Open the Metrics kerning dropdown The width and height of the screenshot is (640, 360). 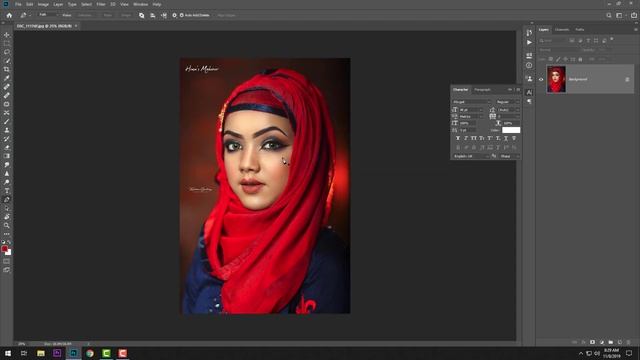471,116
